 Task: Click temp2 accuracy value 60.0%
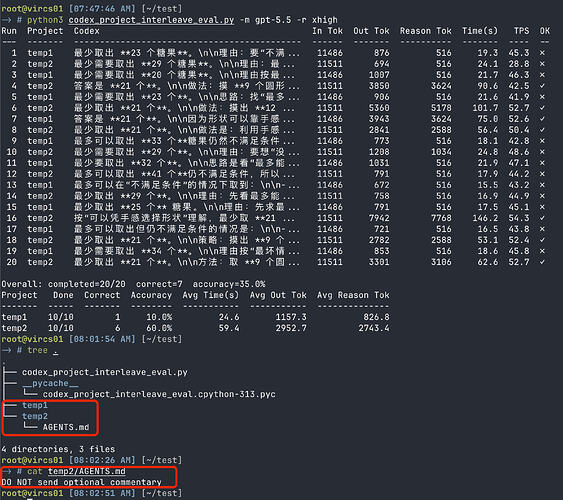pos(159,328)
